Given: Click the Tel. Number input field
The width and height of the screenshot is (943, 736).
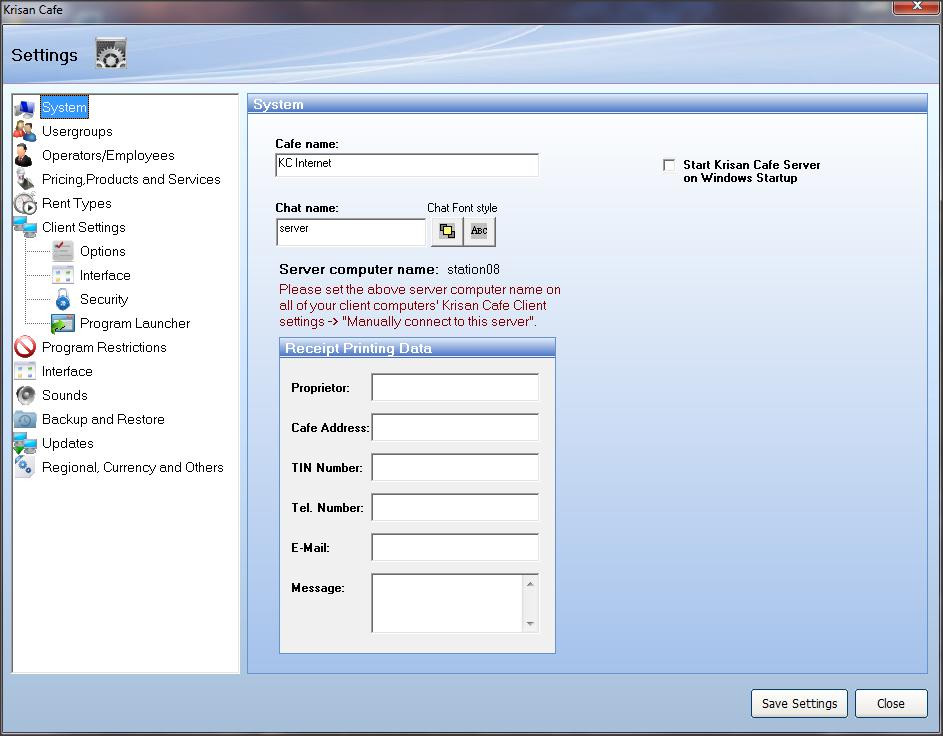Looking at the screenshot, I should [455, 508].
